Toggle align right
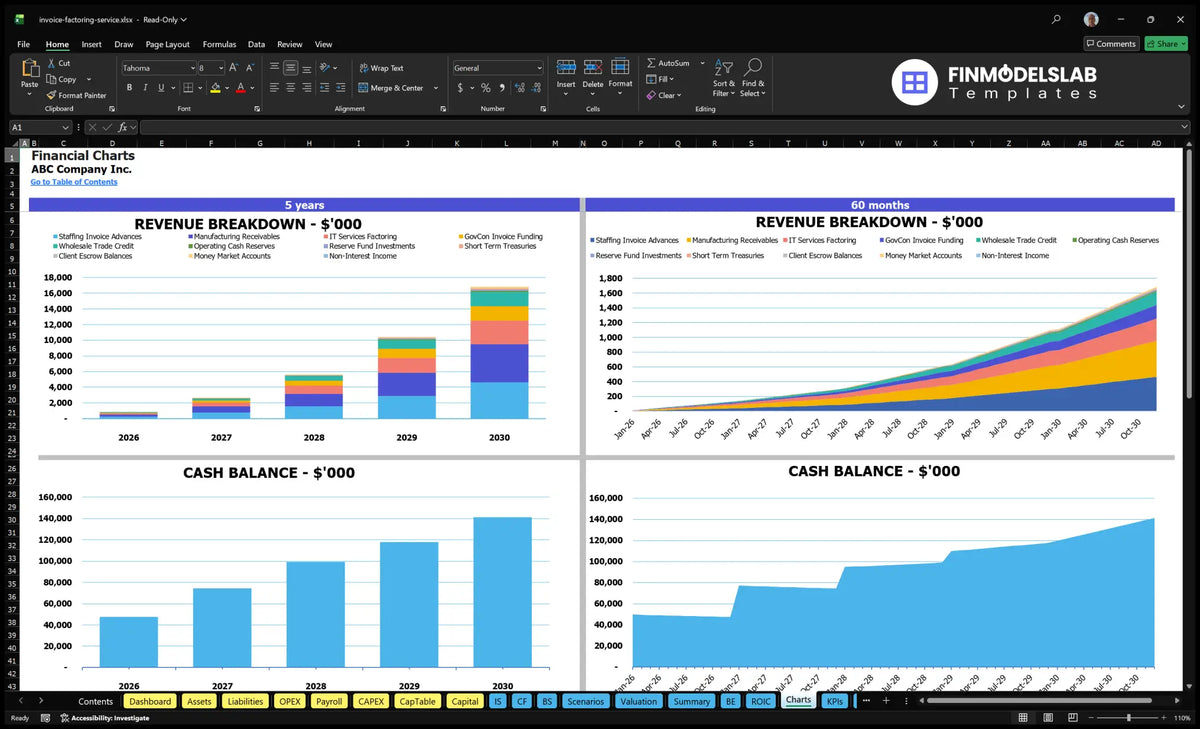The image size is (1200, 729). 306,88
